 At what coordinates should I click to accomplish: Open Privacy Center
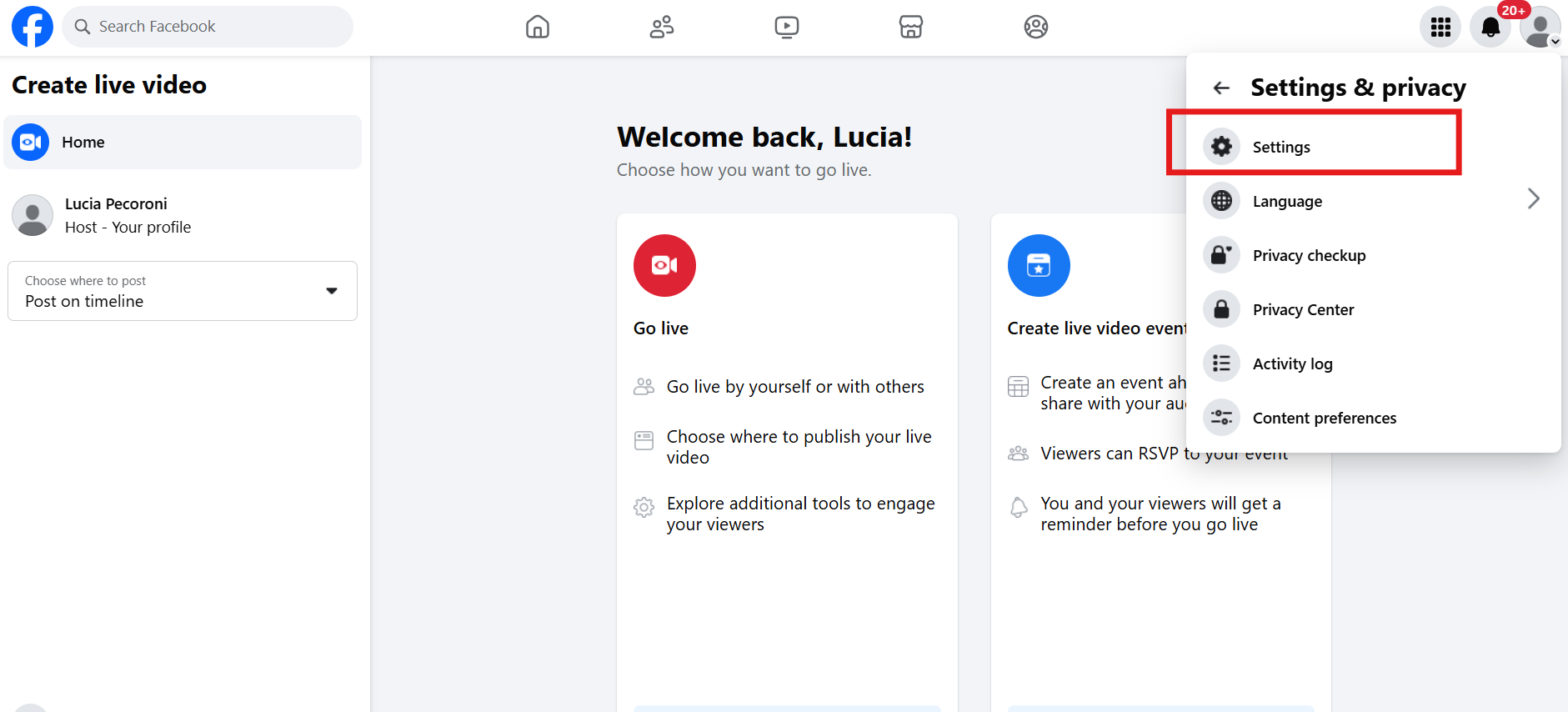[x=1303, y=309]
